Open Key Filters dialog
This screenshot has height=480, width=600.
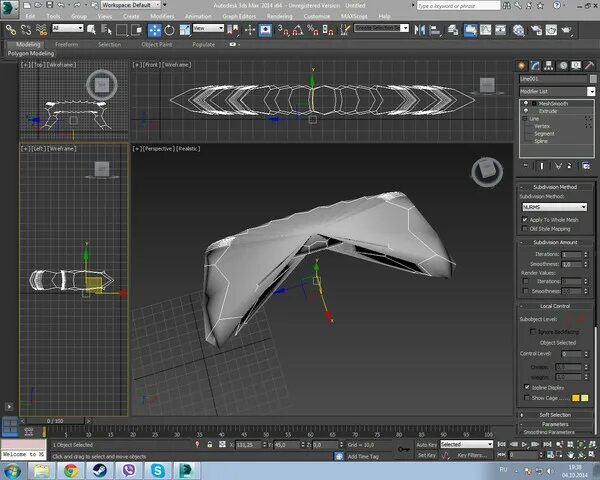pos(471,455)
